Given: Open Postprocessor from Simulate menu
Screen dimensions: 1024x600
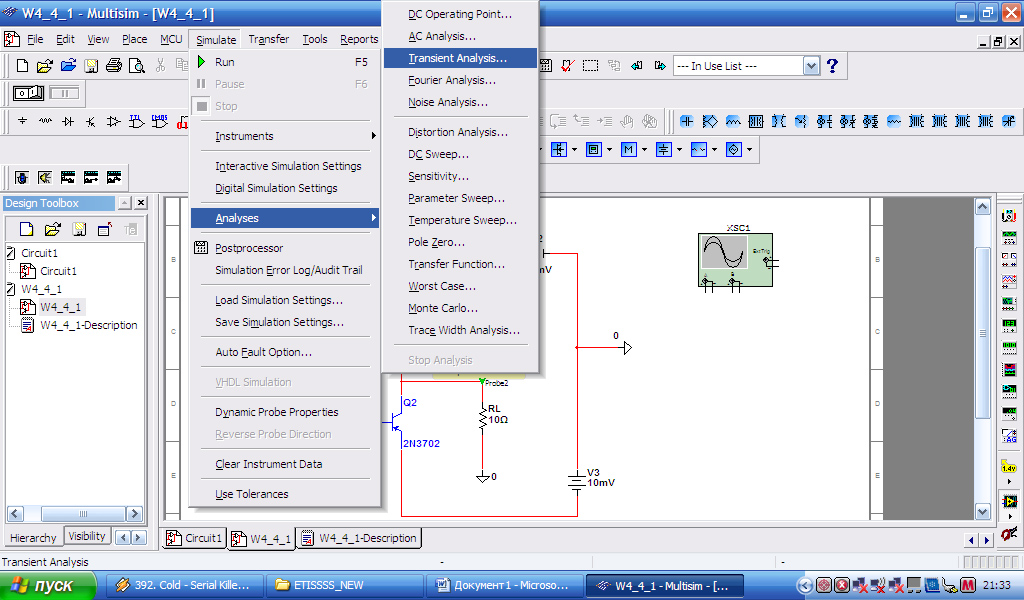Looking at the screenshot, I should (x=285, y=248).
